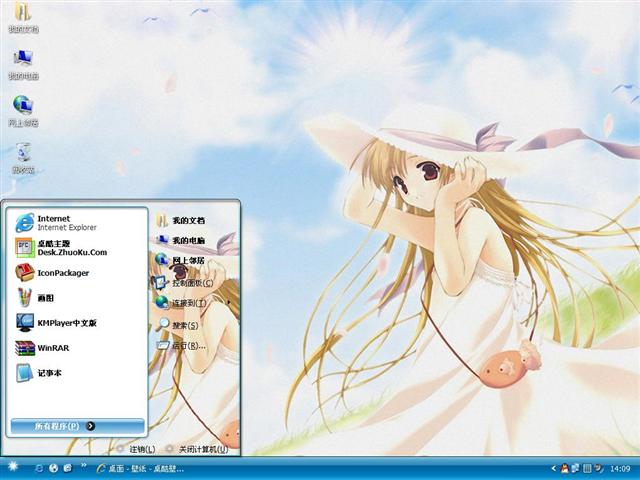The width and height of the screenshot is (640, 480).
Task: Select the 我的文档 folder on the desktop
Action: 22,16
